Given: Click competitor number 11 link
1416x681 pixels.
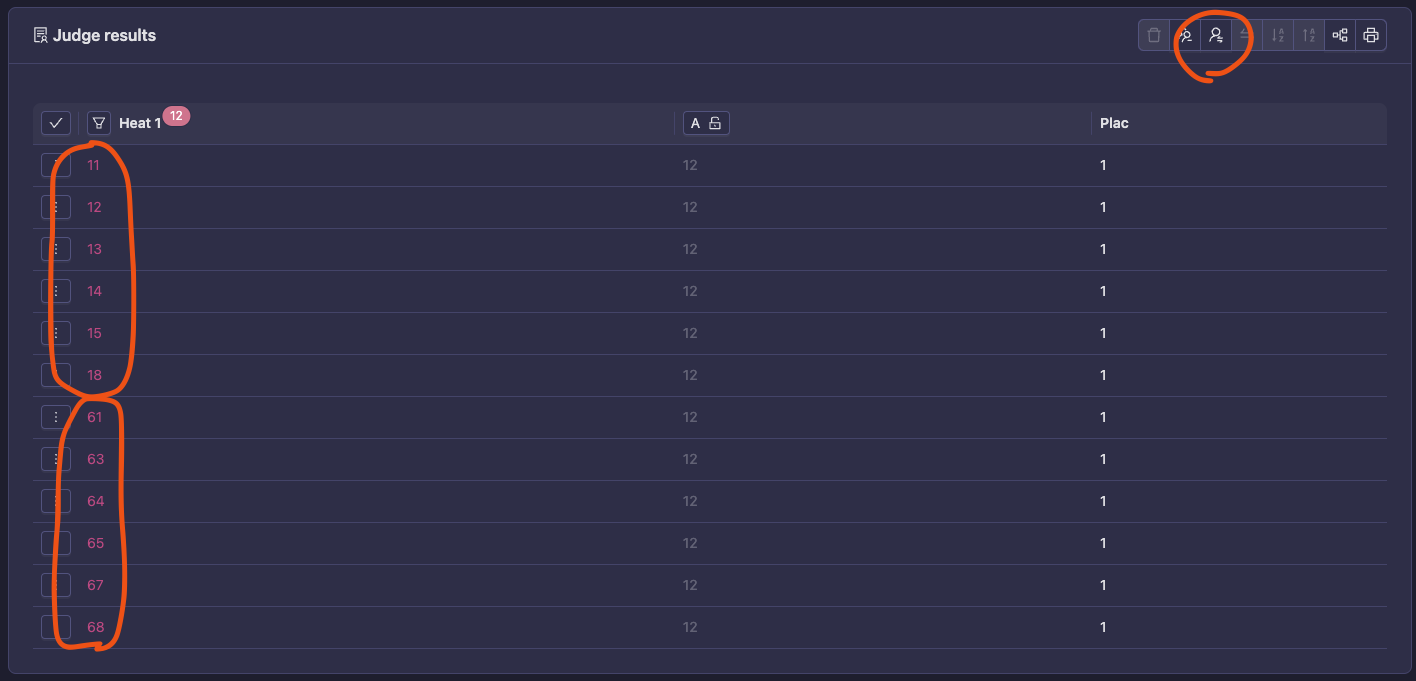Looking at the screenshot, I should (93, 165).
